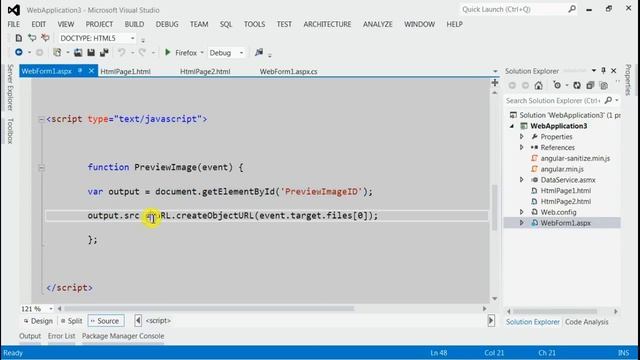Click the icon right of the Debug dropdown

[259, 52]
